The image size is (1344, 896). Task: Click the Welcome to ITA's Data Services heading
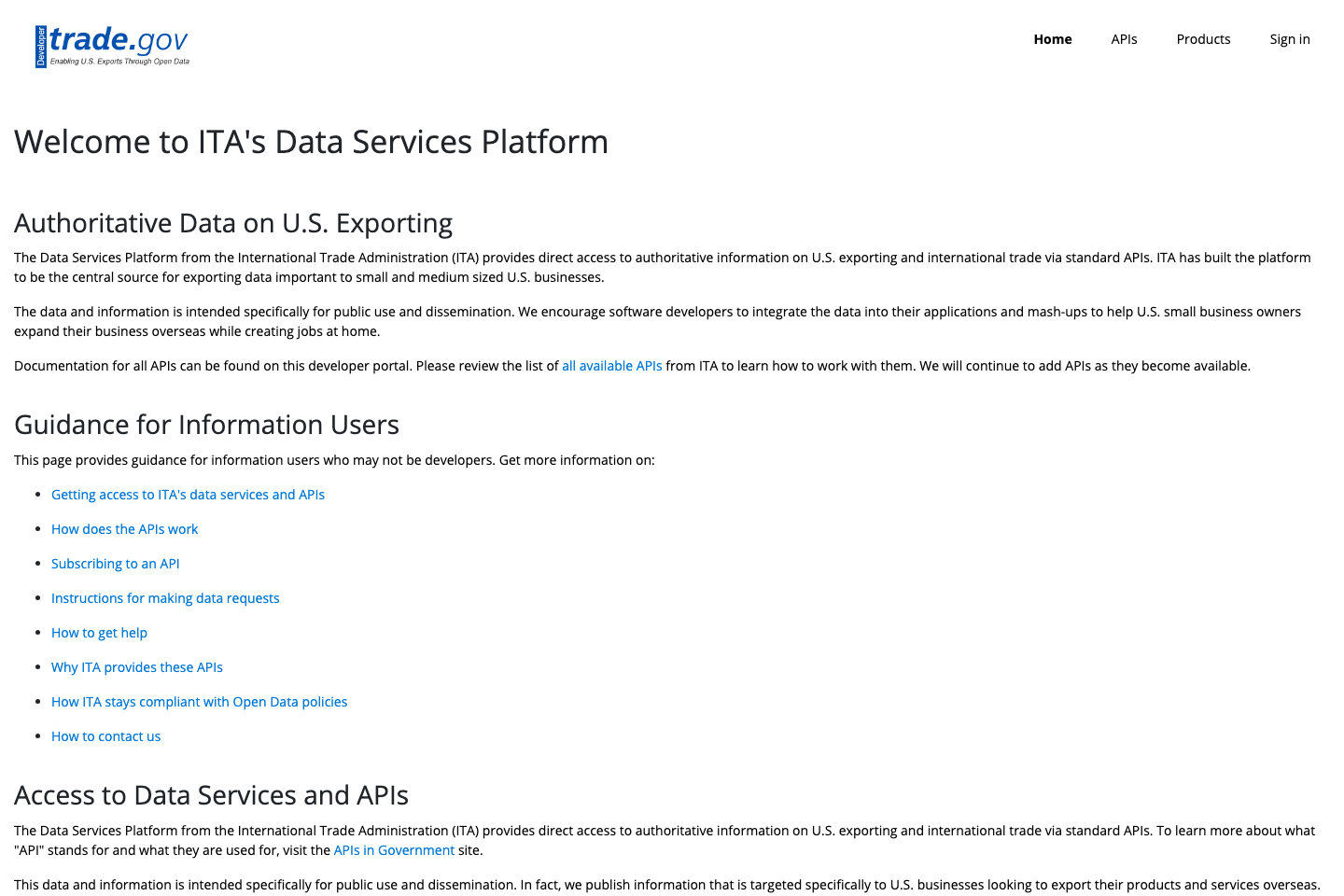pyautogui.click(x=311, y=142)
